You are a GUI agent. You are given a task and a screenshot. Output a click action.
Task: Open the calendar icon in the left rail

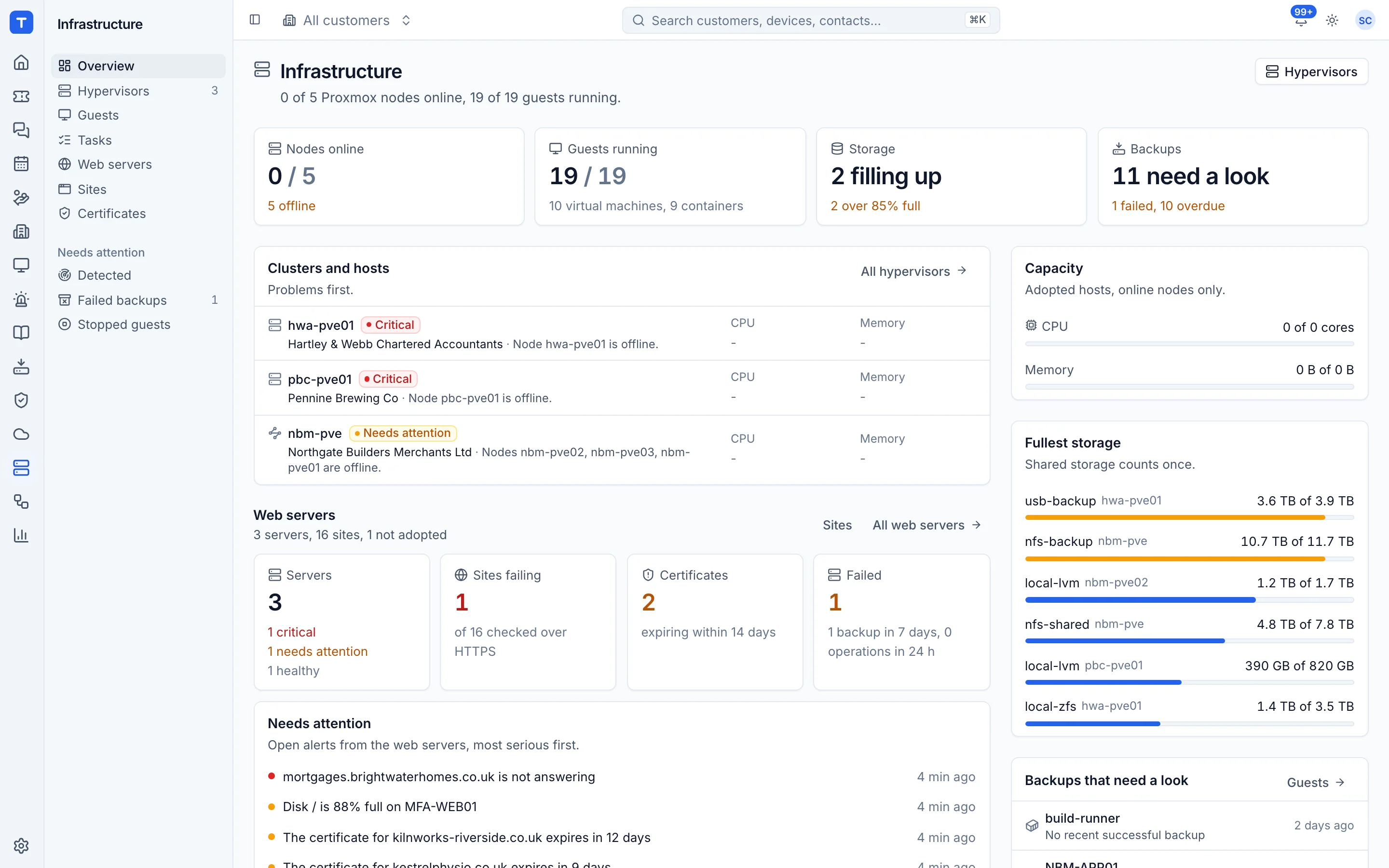21,163
